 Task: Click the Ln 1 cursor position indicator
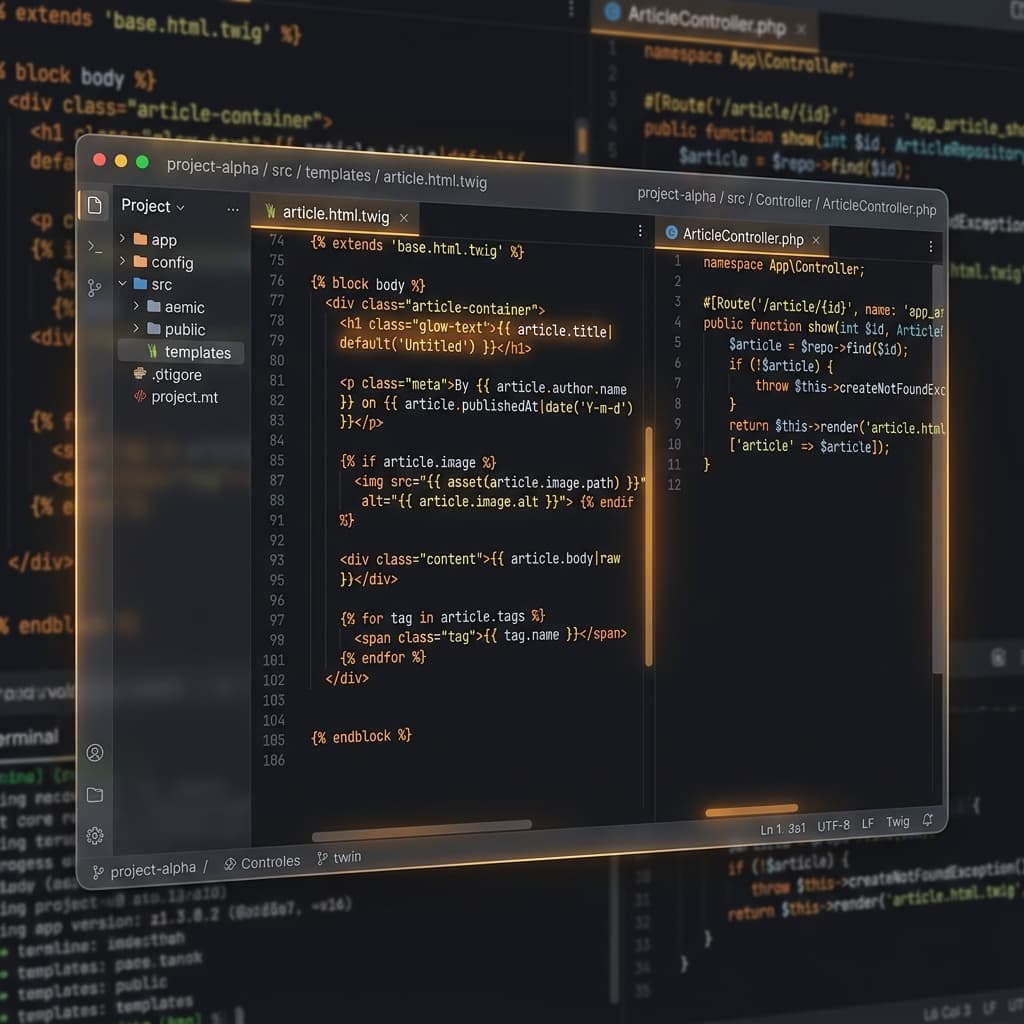pyautogui.click(x=782, y=829)
